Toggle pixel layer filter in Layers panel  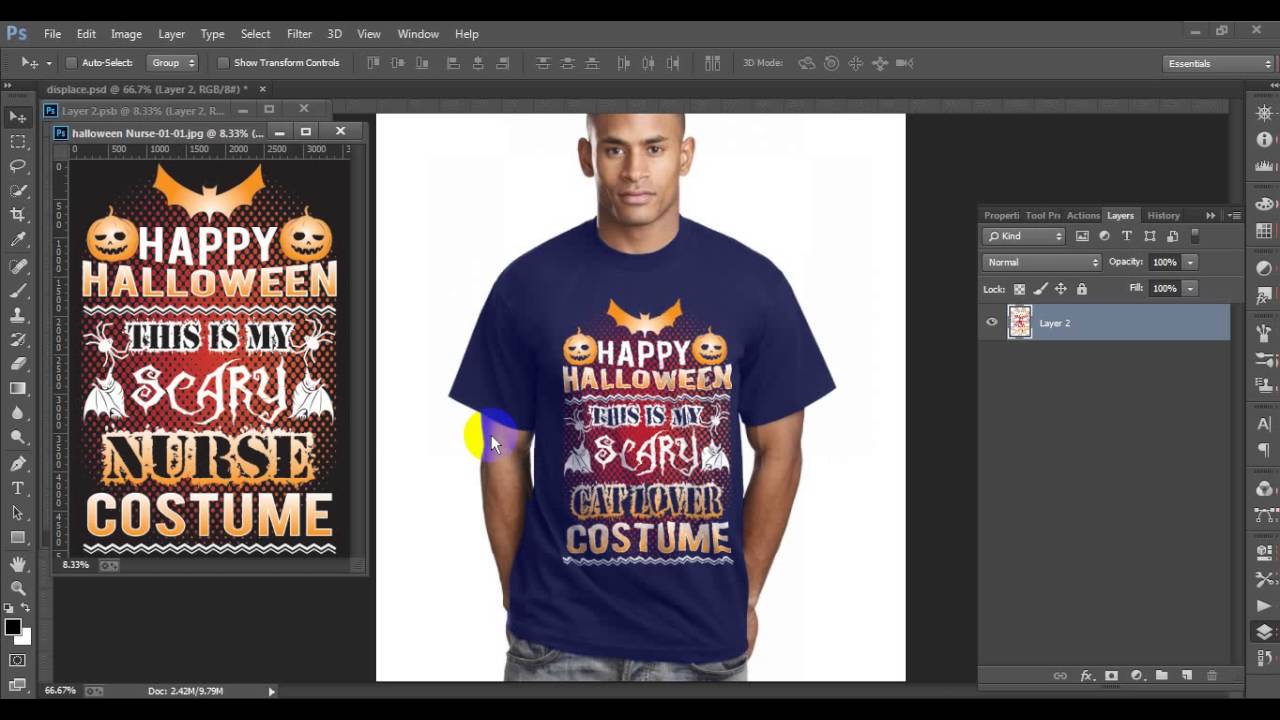point(1082,236)
